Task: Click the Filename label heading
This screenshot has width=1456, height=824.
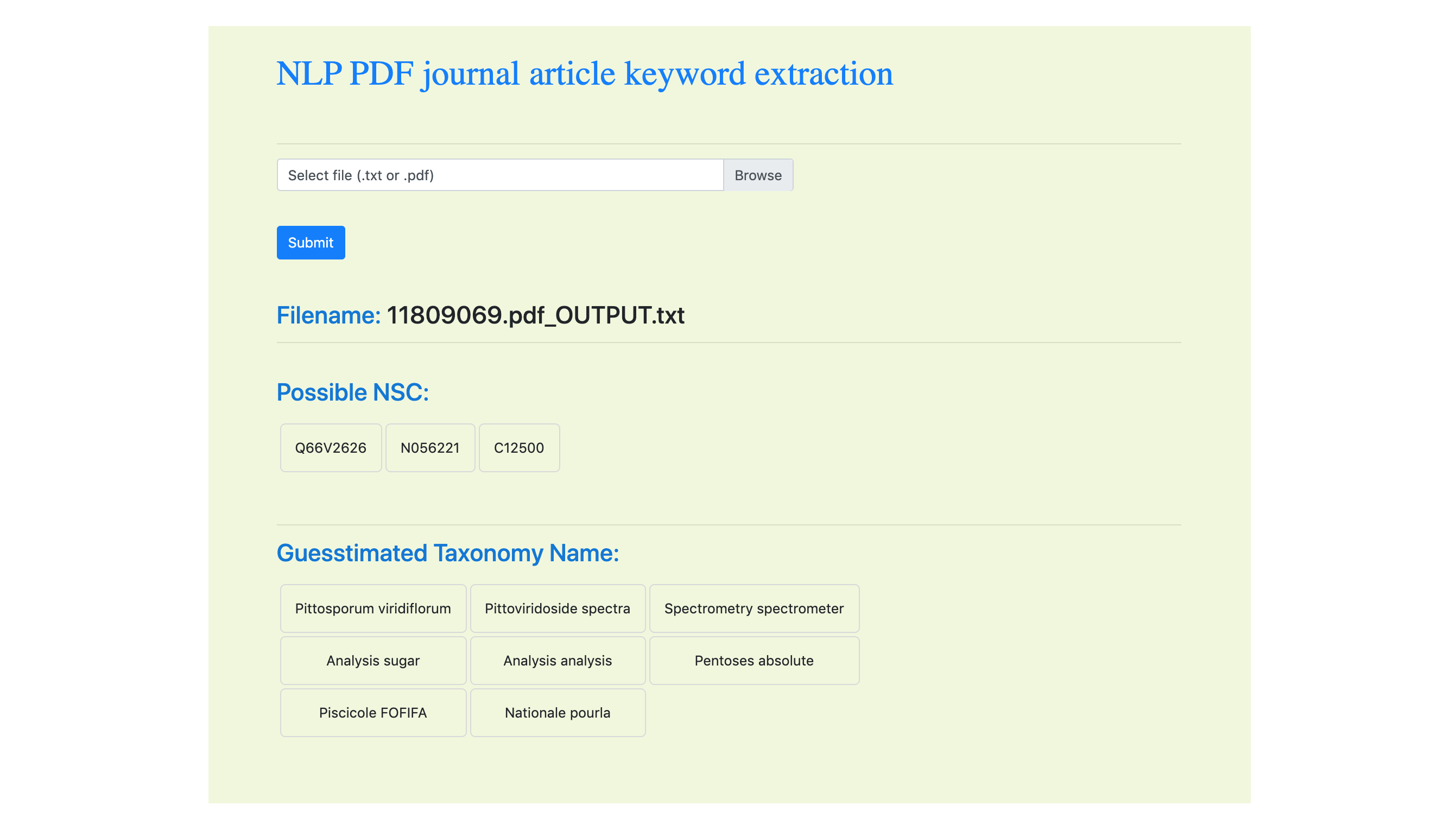Action: [328, 316]
